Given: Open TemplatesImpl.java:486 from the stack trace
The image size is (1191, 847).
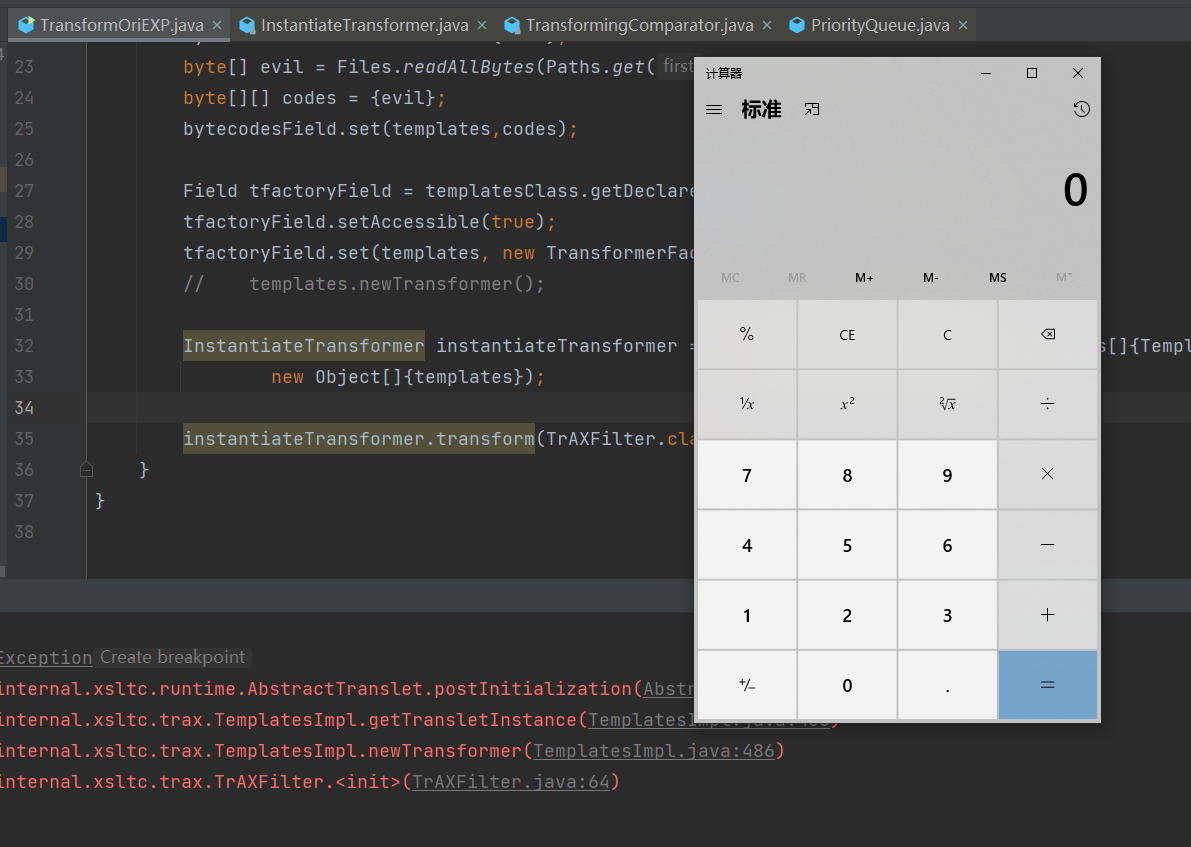Looking at the screenshot, I should coord(655,750).
